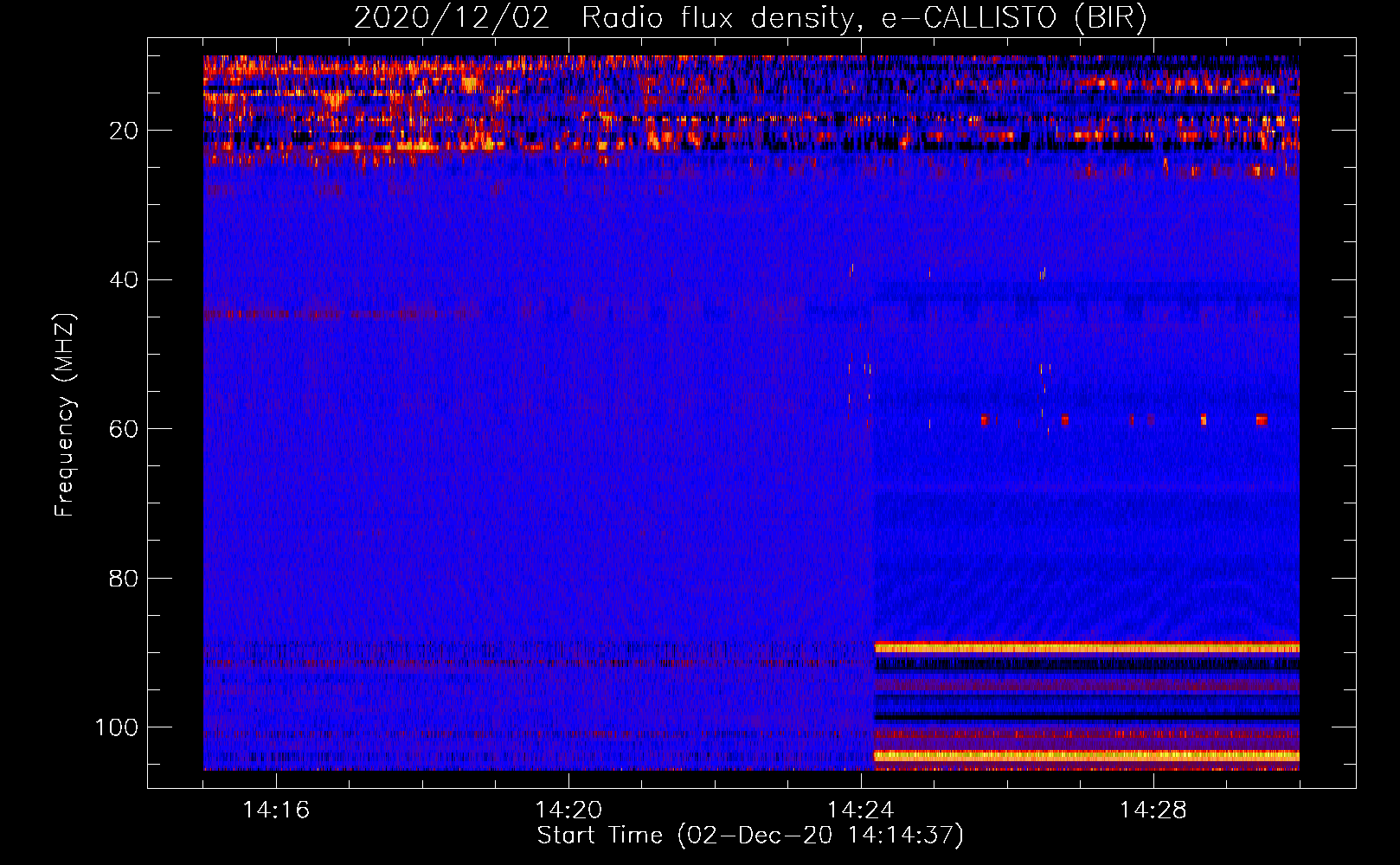Click the 80 MHz frequency tick label
This screenshot has height=865, width=1400.
point(124,578)
